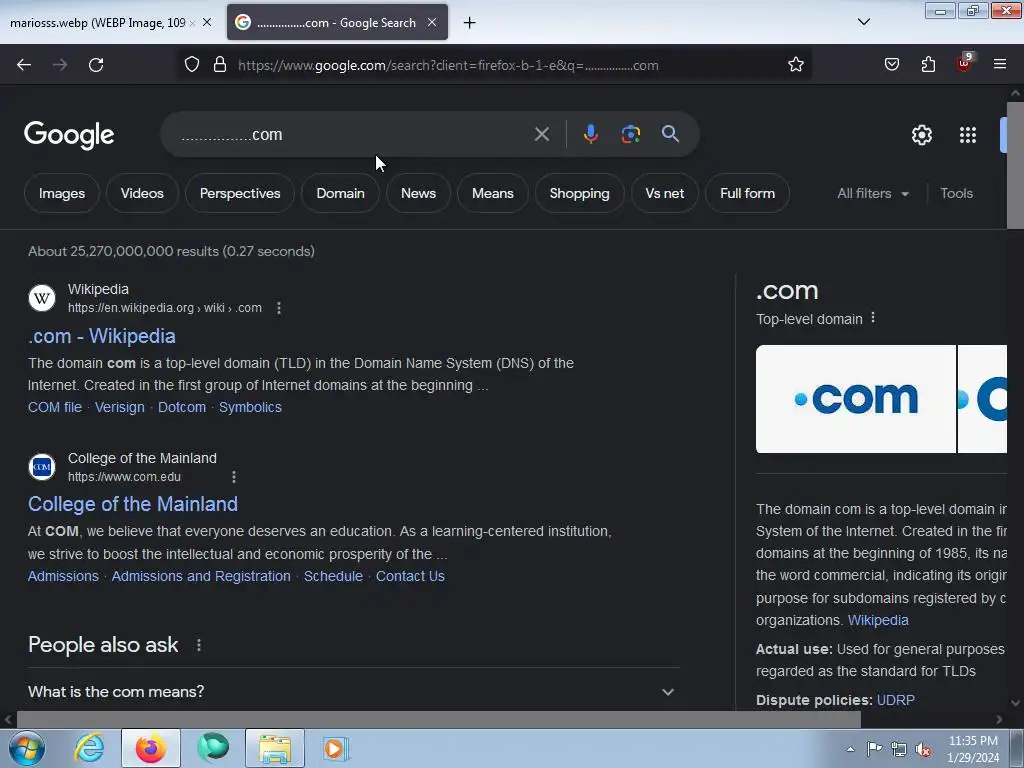Screen dimensions: 1024x768
Task: Click the horizontal scrollbar at bottom
Action: coord(438,720)
